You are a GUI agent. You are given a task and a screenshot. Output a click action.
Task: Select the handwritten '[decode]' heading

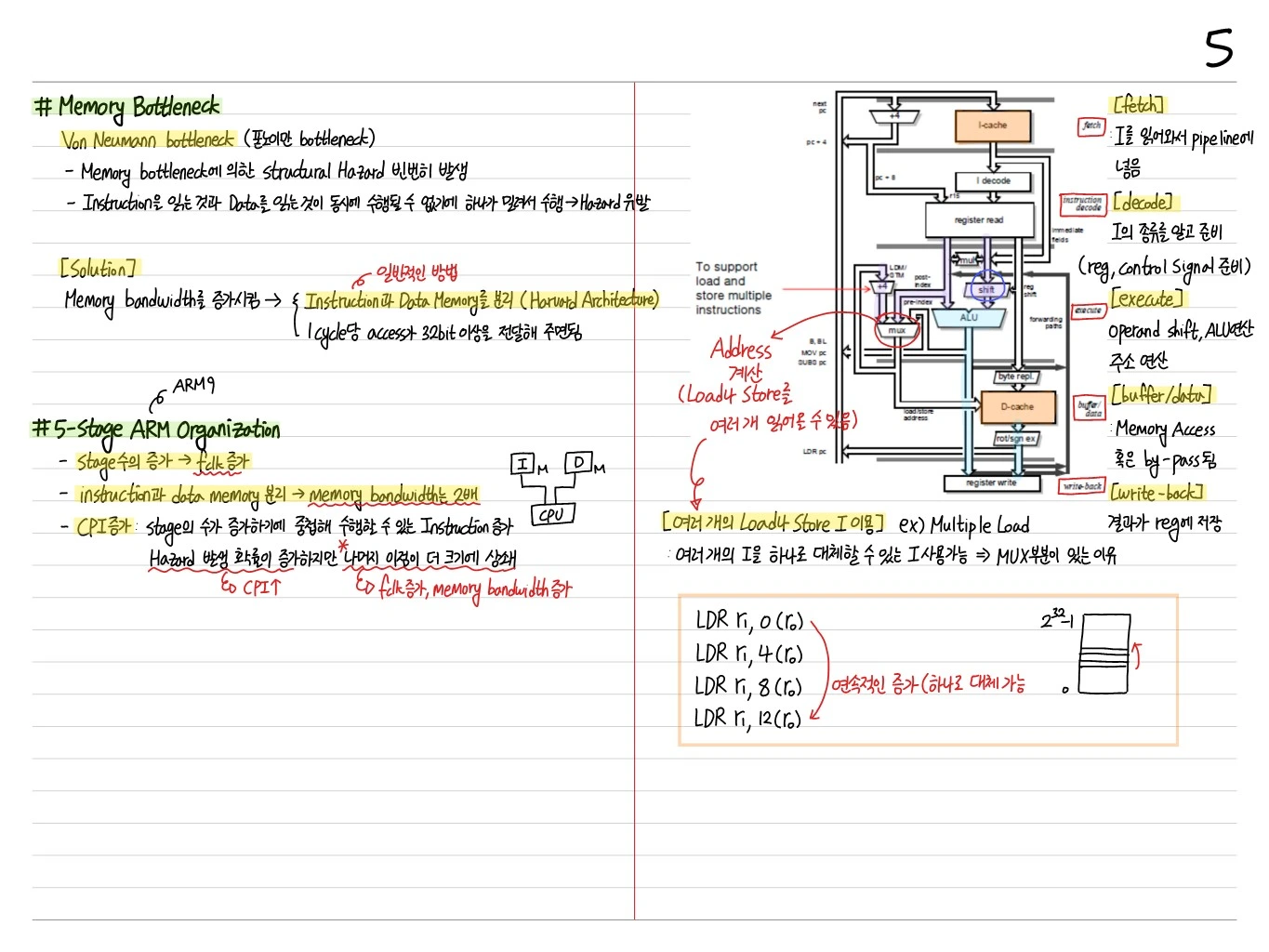(x=1143, y=202)
